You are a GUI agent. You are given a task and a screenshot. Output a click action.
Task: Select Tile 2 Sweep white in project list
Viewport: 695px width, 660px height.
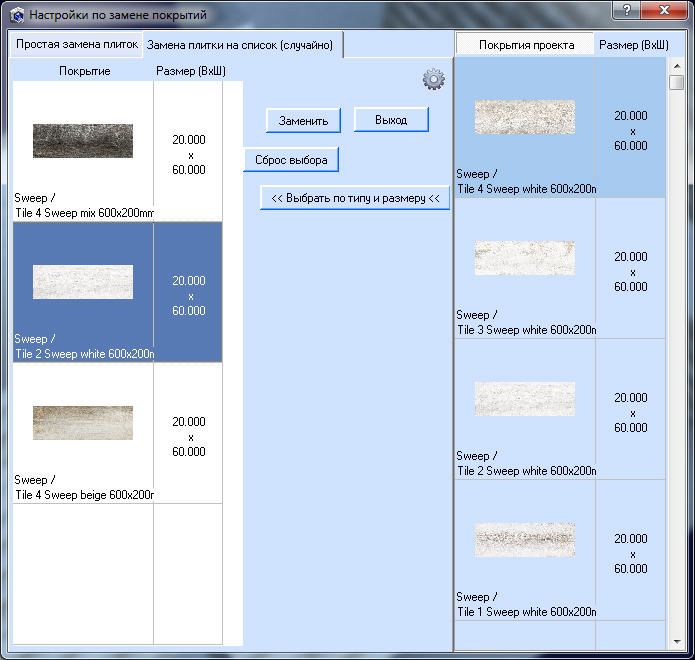(525, 399)
